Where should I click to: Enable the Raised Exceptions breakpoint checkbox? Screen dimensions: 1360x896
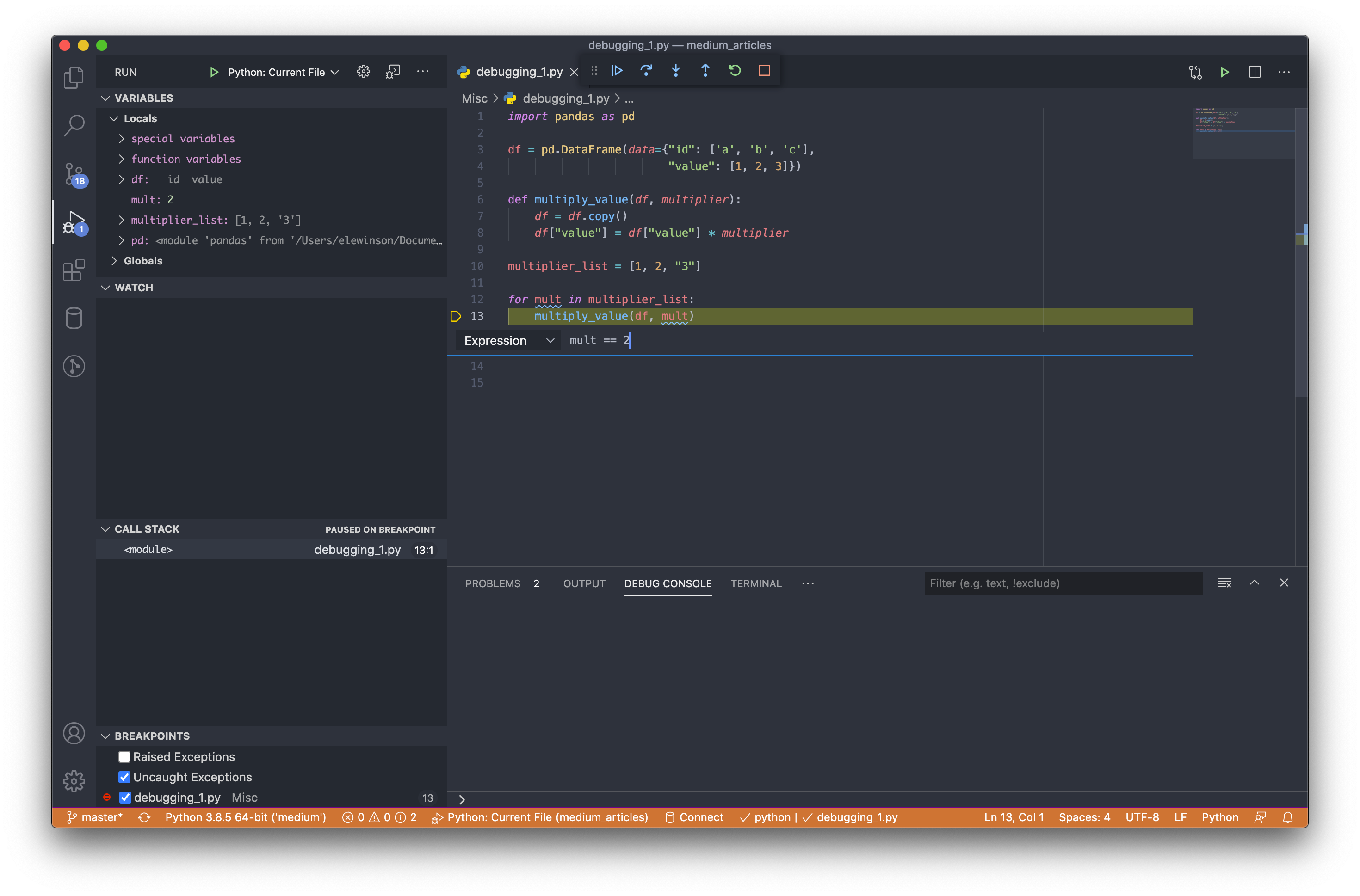point(124,756)
